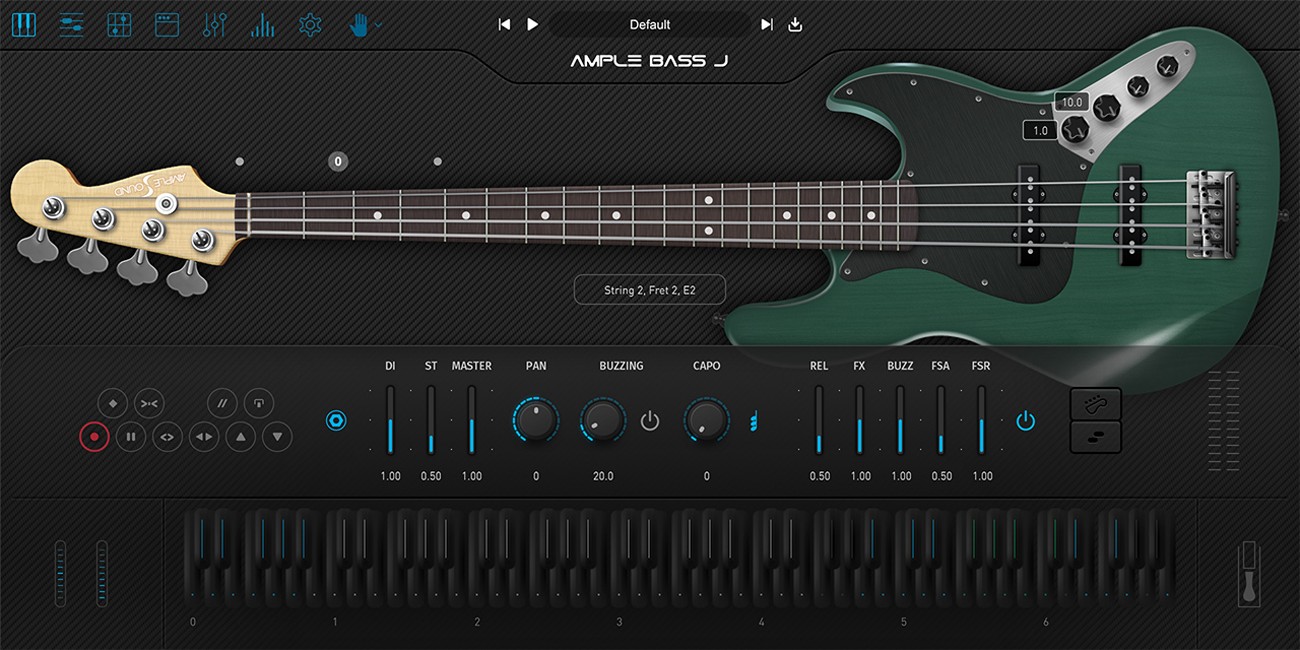Skip to next preset
The height and width of the screenshot is (650, 1300).
[766, 24]
